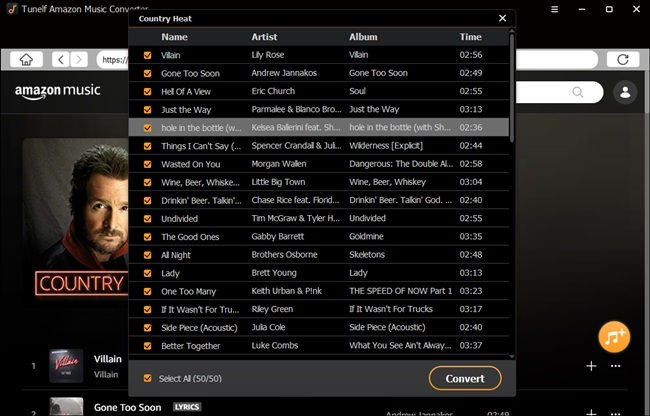Image resolution: width=650 pixels, height=416 pixels.
Task: Uncheck the song Gone Too Soon
Action: [x=148, y=73]
